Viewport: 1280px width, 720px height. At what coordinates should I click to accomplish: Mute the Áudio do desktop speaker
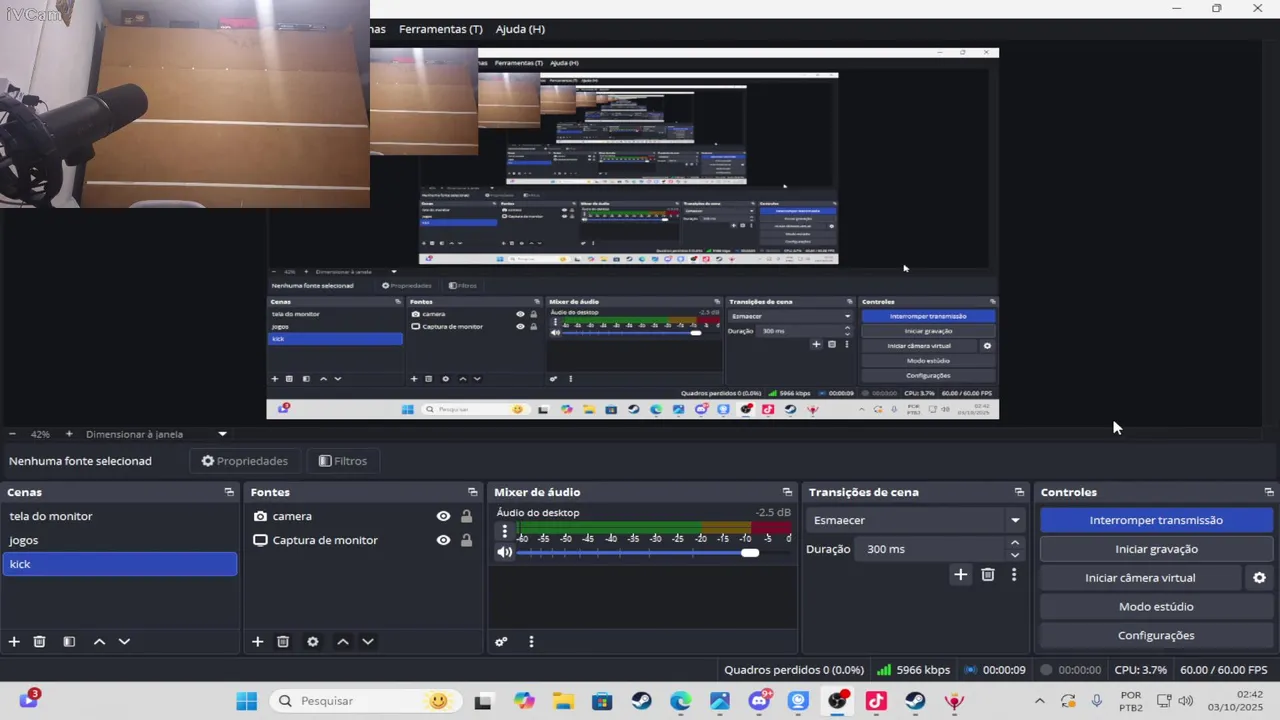tap(504, 552)
